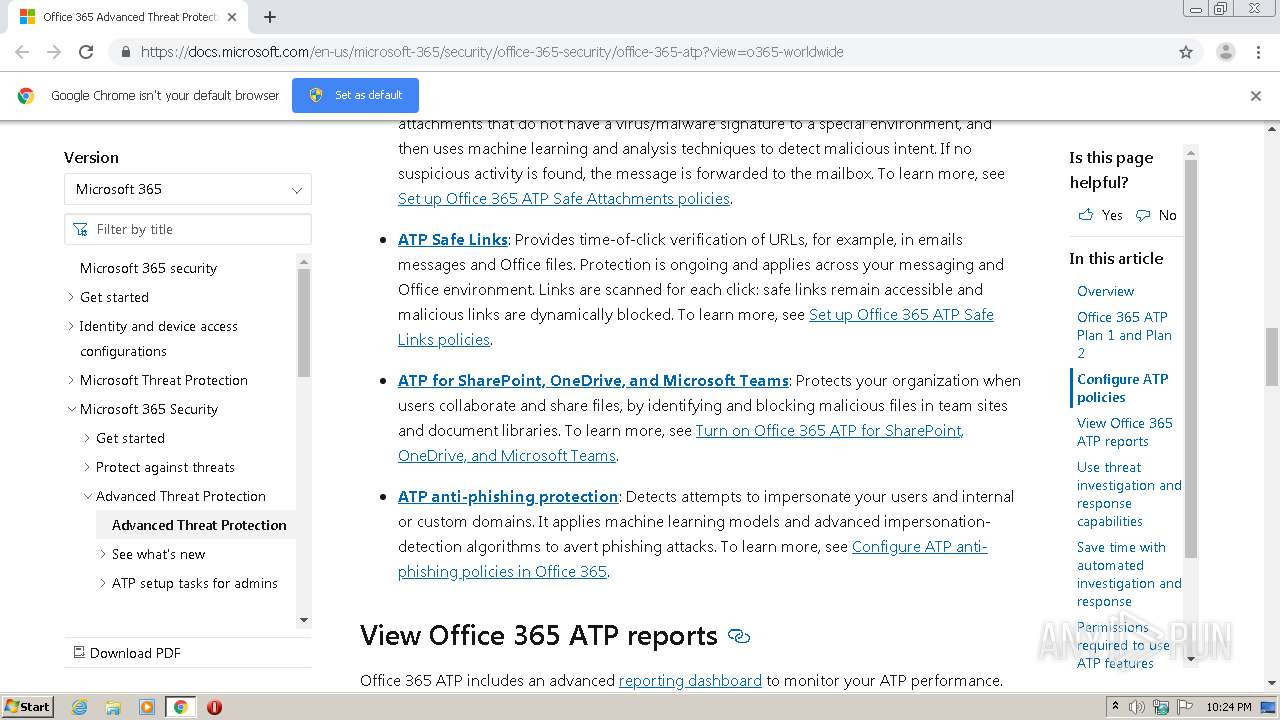Click the Filter by title field

(x=188, y=229)
